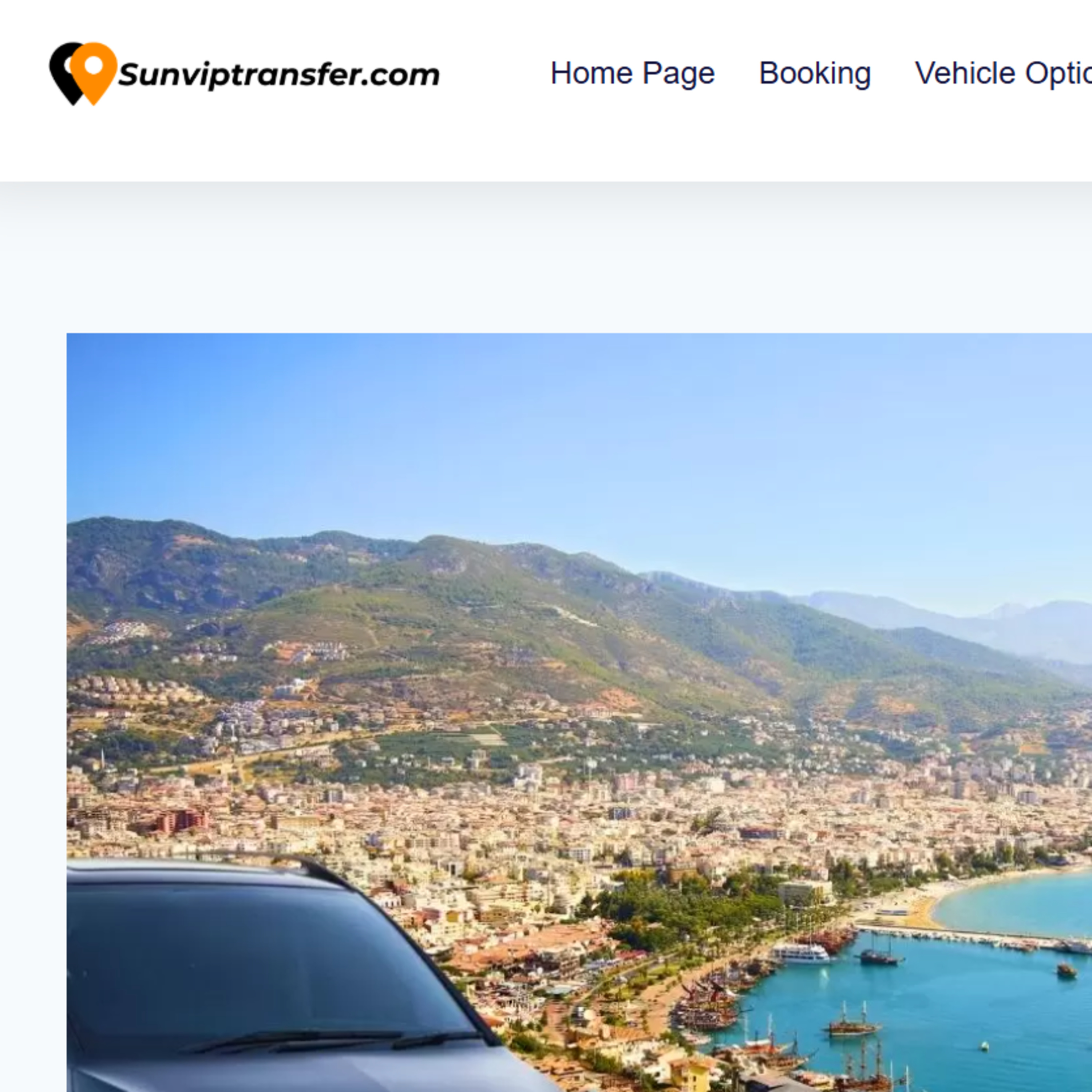The height and width of the screenshot is (1092, 1092).
Task: Go to the Booking menu item
Action: pos(815,74)
